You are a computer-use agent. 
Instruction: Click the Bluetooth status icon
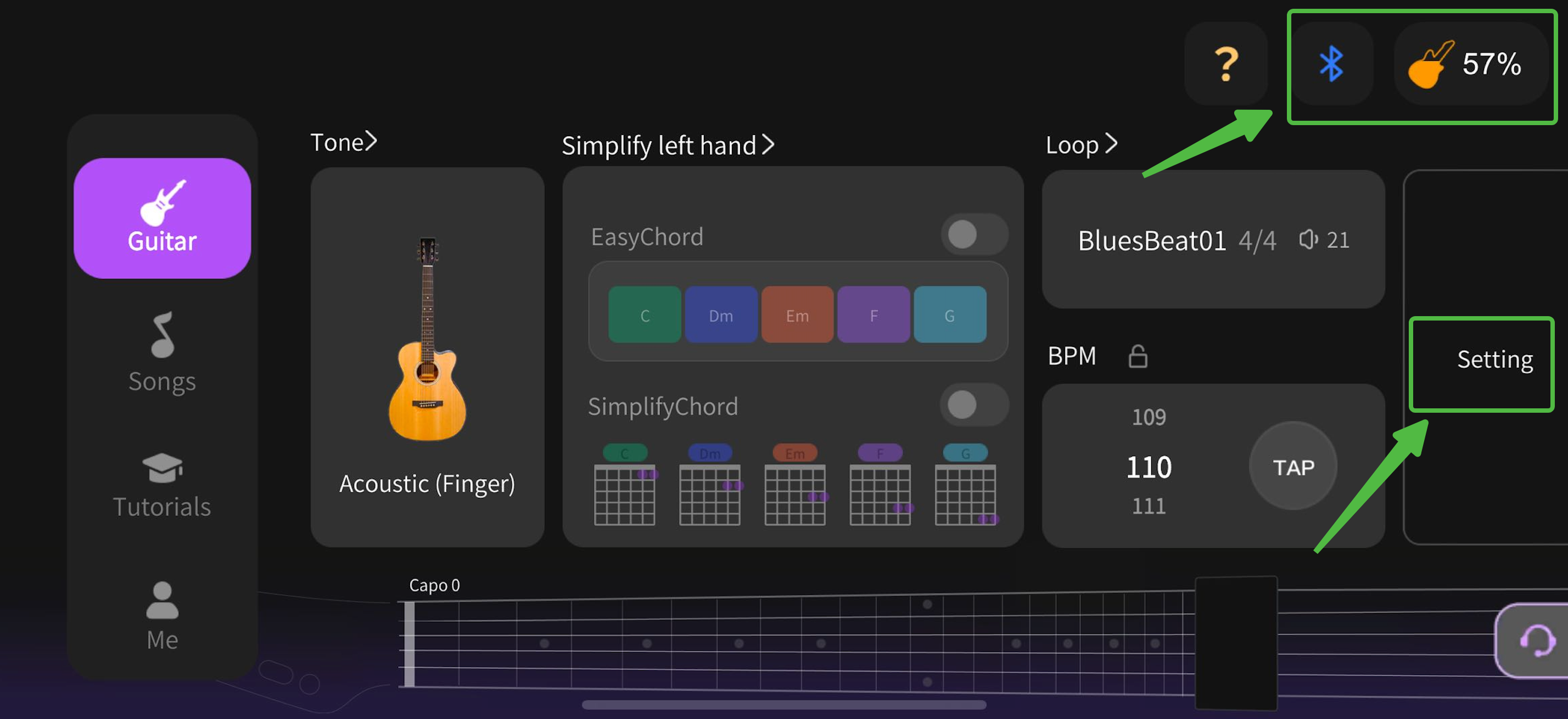coord(1332,64)
